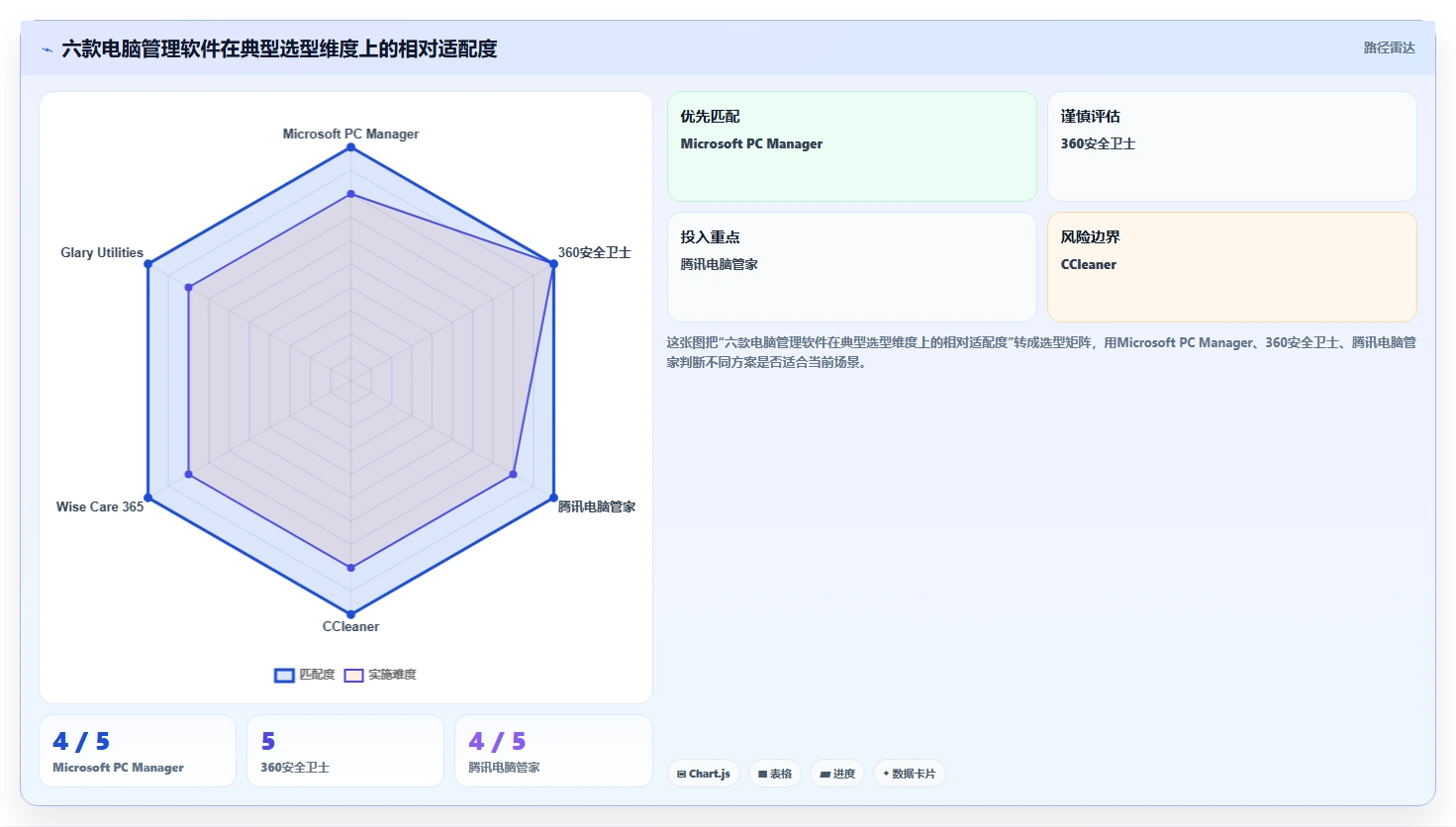Toggle the 匹配度 legend swatch
This screenshot has height=827, width=1456.
tap(284, 675)
